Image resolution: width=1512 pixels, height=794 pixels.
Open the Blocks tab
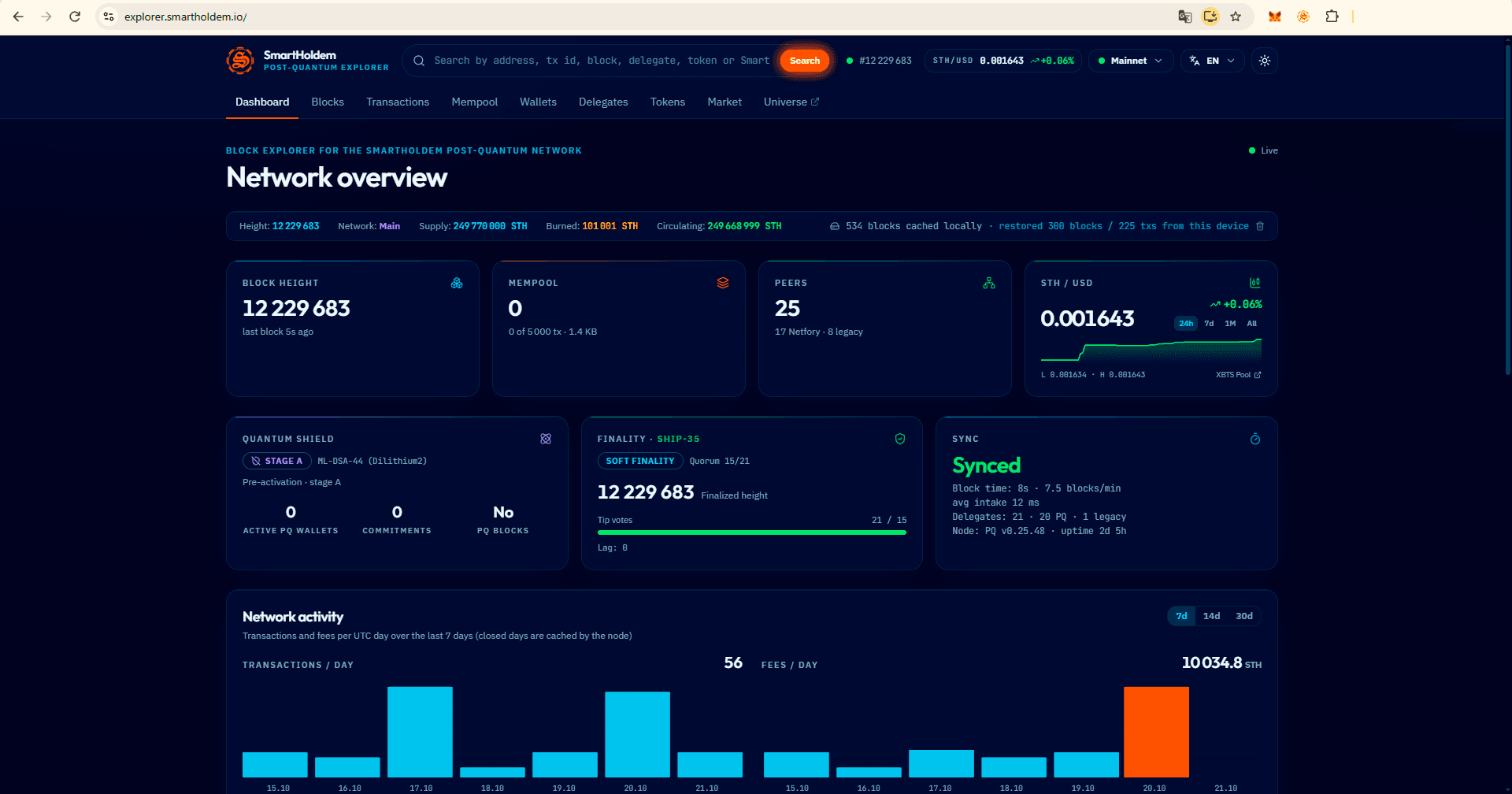pyautogui.click(x=328, y=102)
